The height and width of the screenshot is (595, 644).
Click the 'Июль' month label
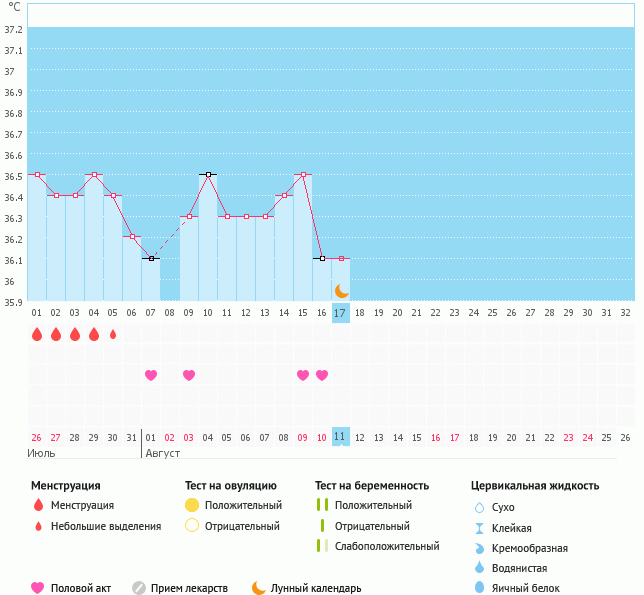pyautogui.click(x=41, y=453)
